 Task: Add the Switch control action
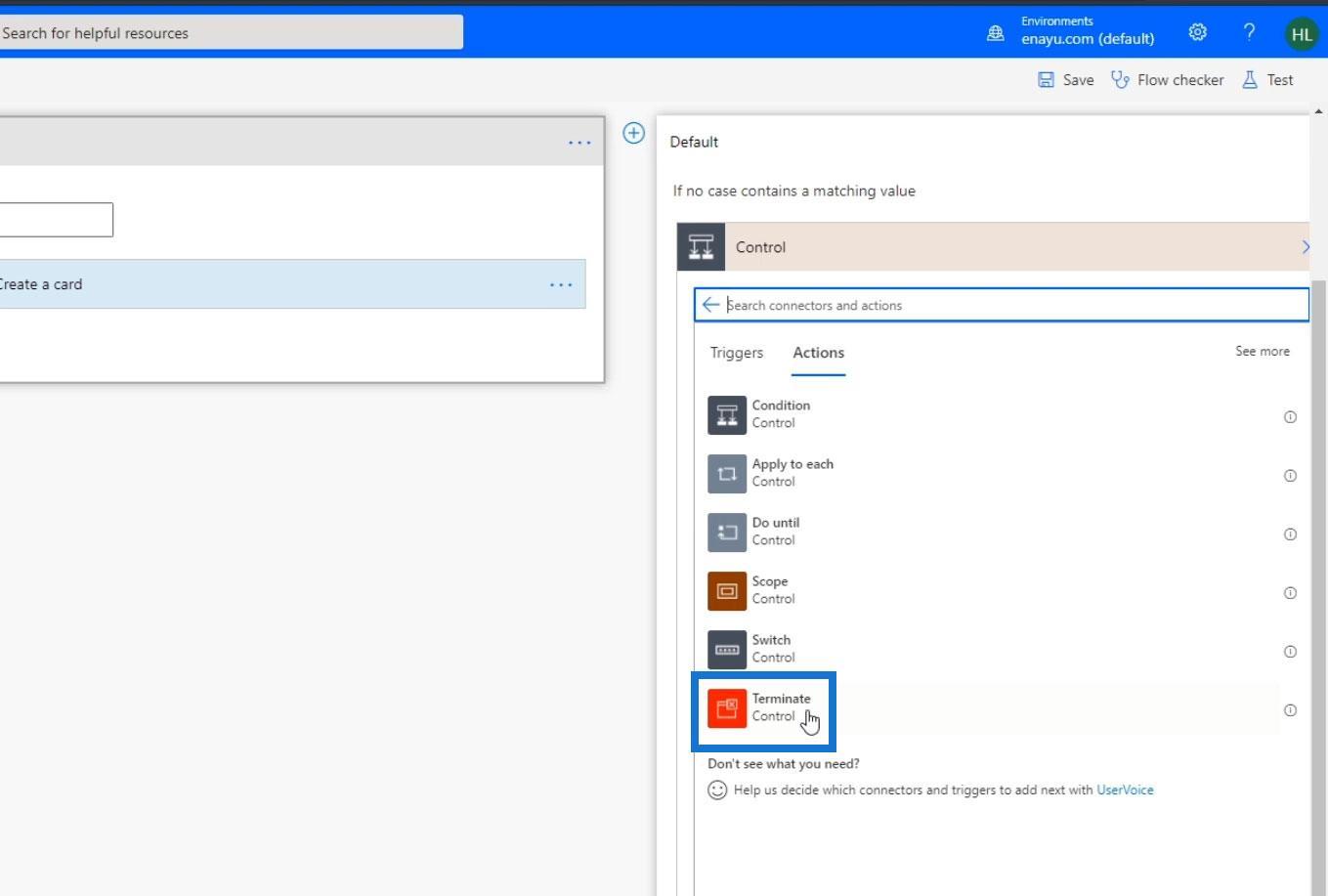pos(770,649)
